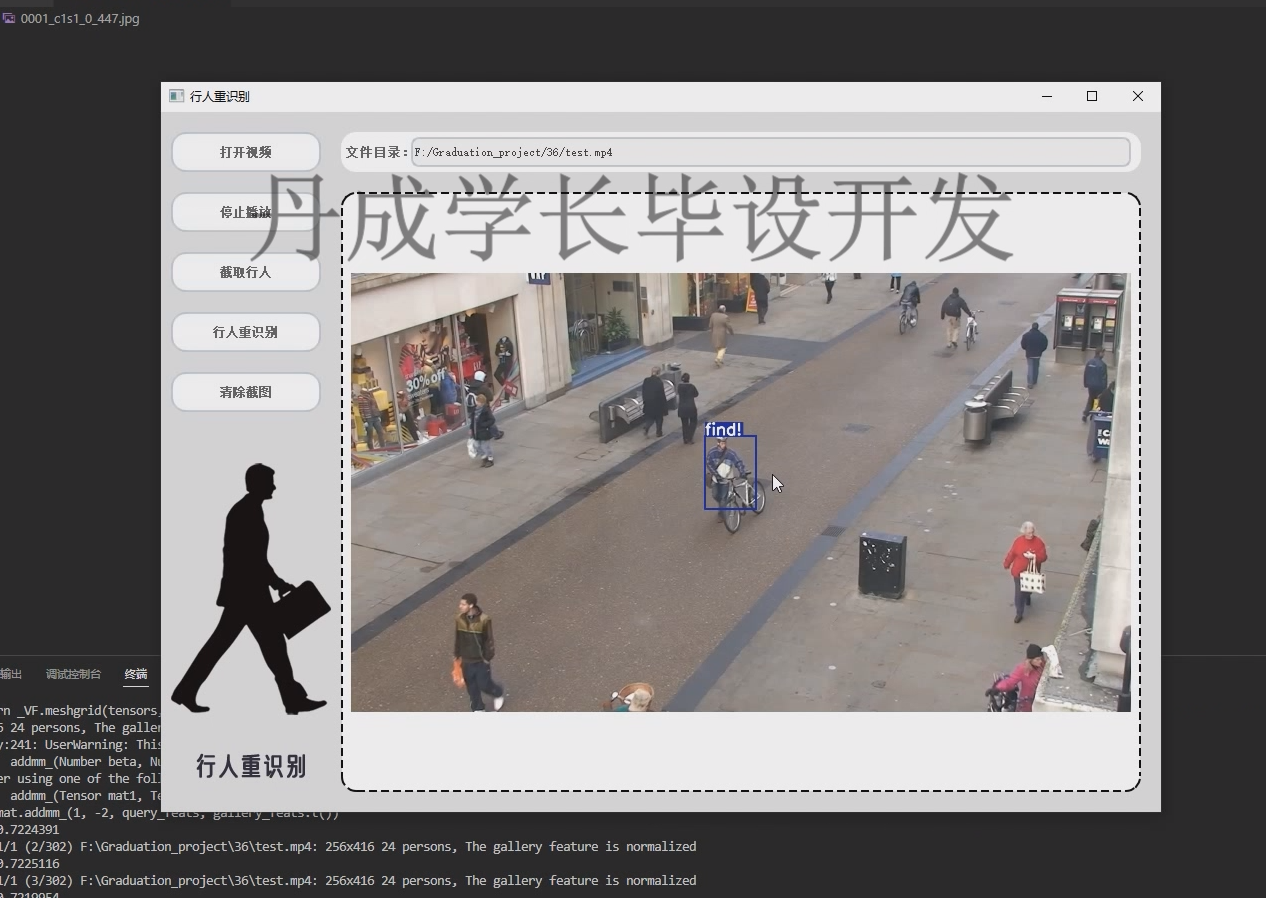Click the 行人重识别 text below the silhouette

tap(250, 767)
